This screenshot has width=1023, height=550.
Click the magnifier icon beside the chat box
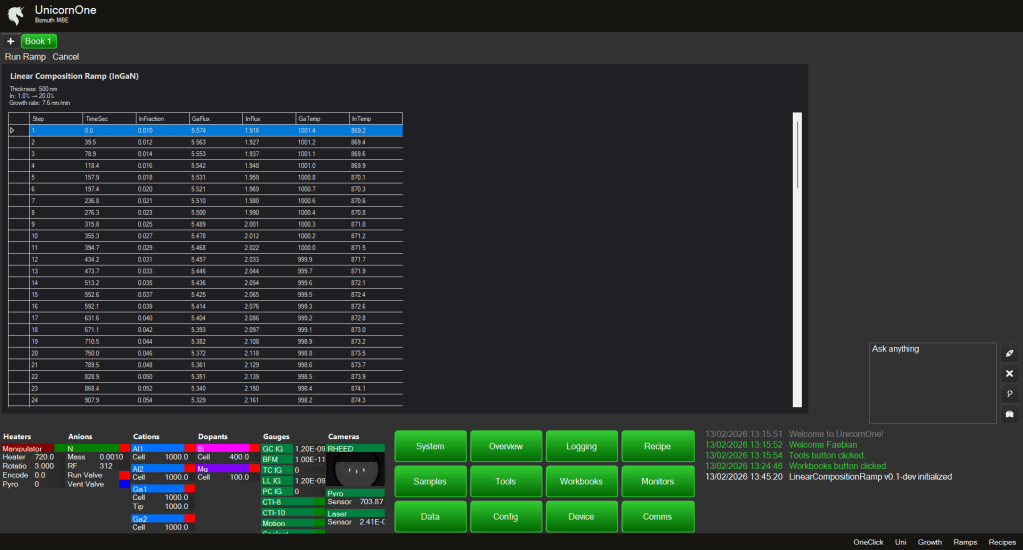[1009, 394]
